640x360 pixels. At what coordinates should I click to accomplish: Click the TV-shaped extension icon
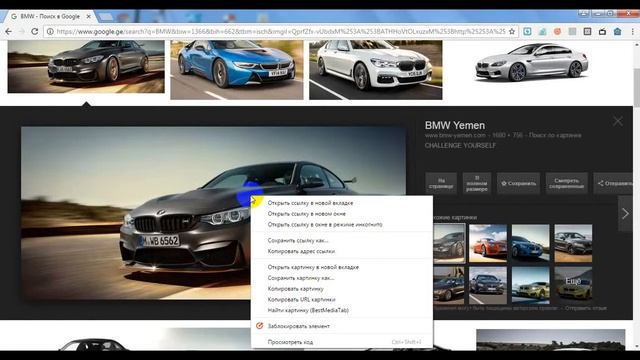click(x=602, y=31)
